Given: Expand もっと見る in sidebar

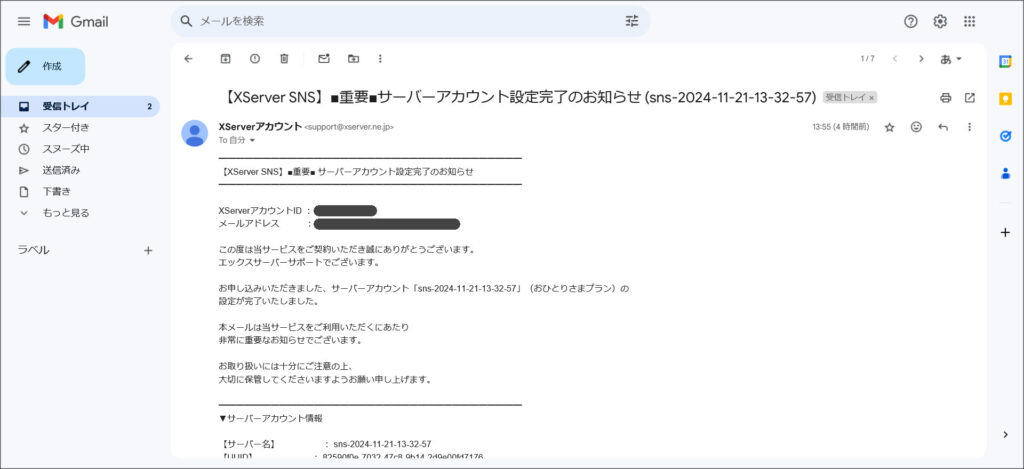Looking at the screenshot, I should coord(66,213).
